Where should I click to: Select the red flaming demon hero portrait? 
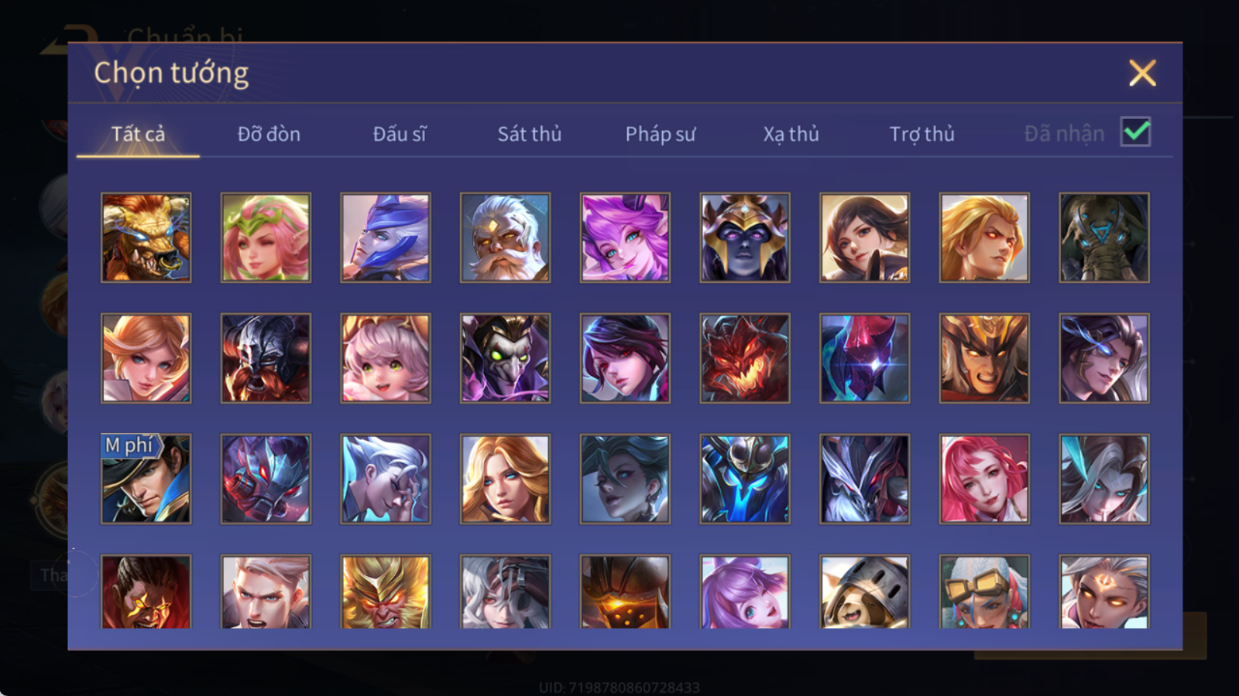pyautogui.click(x=745, y=358)
